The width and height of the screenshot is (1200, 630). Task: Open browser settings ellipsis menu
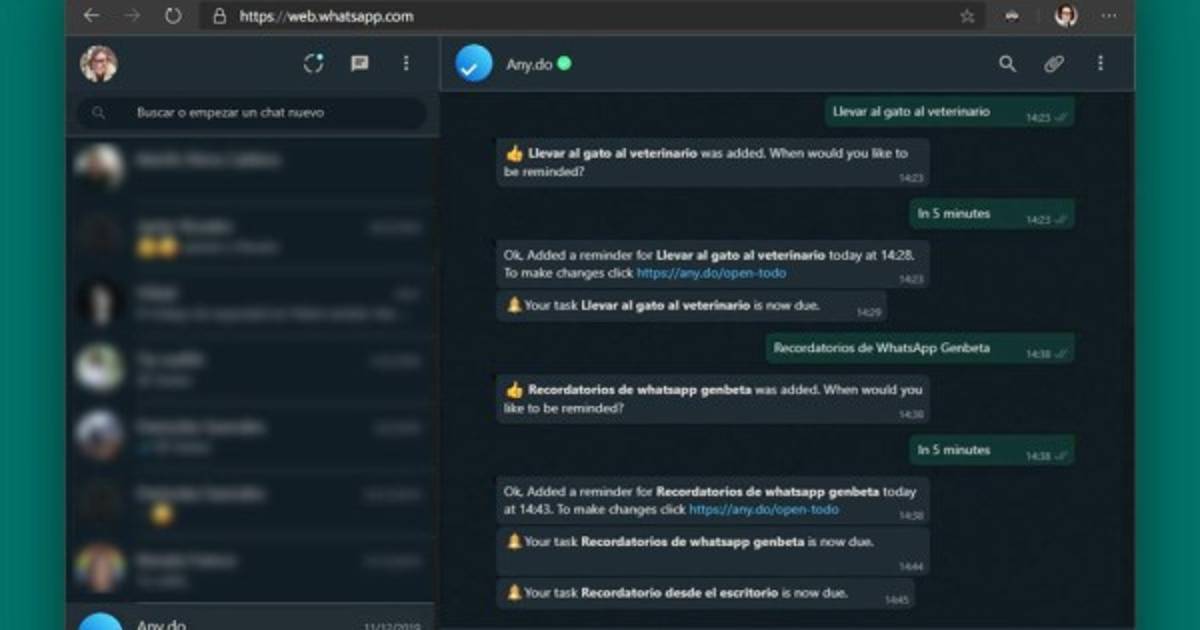(x=1109, y=16)
